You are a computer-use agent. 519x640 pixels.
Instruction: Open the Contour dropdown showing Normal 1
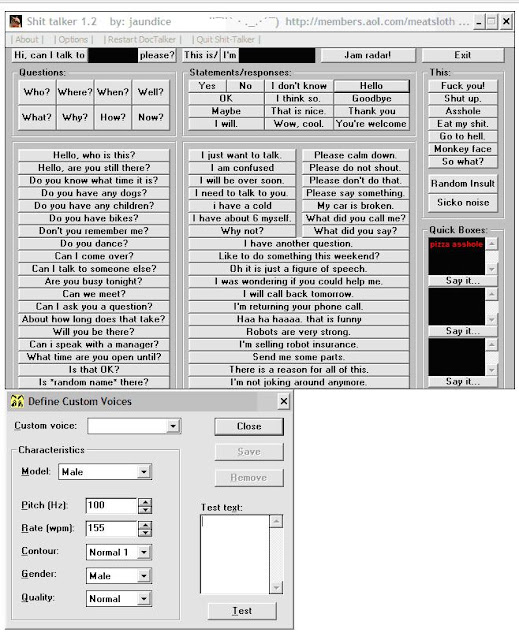[x=144, y=553]
